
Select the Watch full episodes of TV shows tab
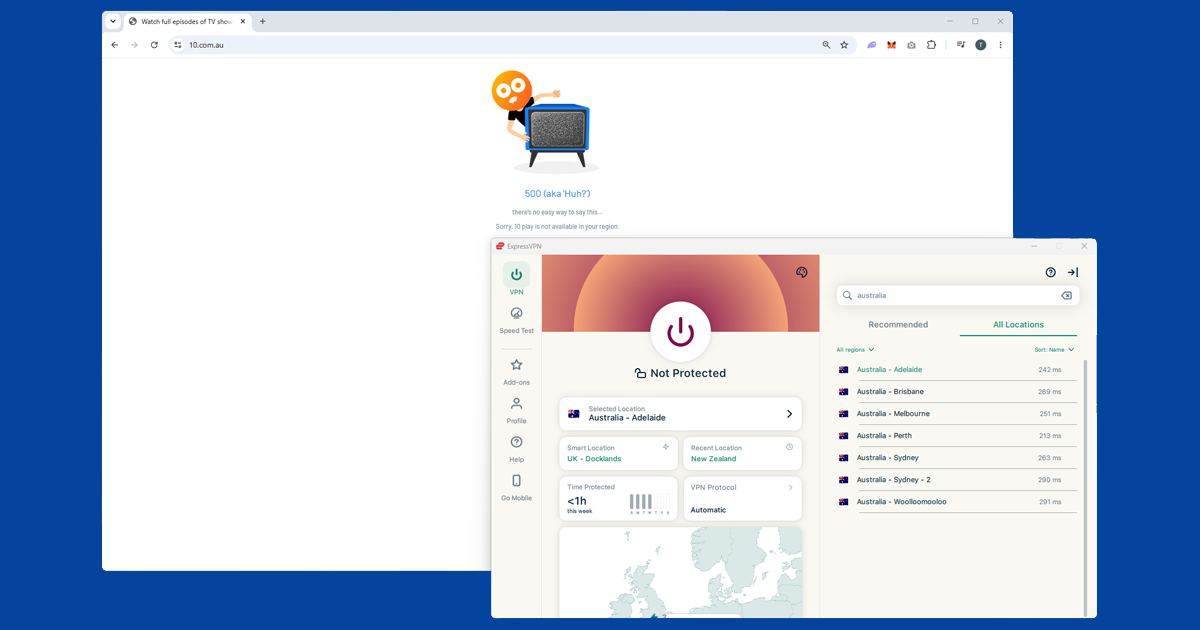pyautogui.click(x=187, y=21)
